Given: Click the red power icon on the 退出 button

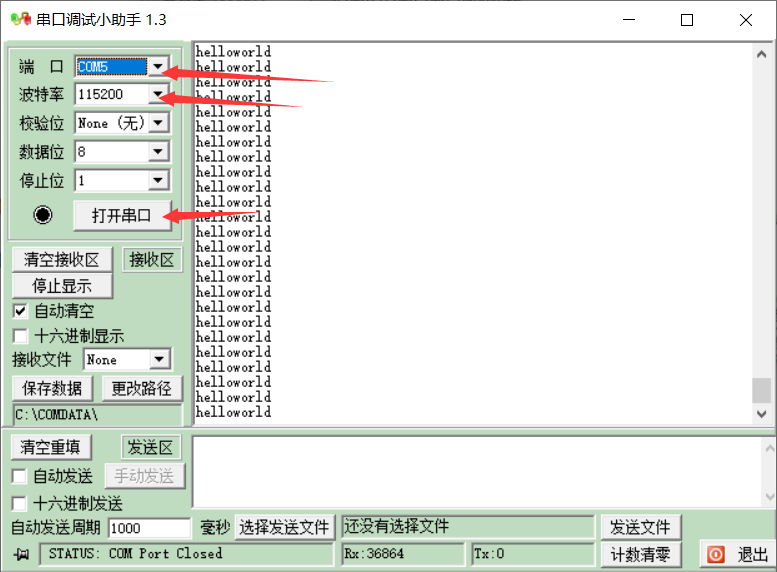Looking at the screenshot, I should [716, 554].
